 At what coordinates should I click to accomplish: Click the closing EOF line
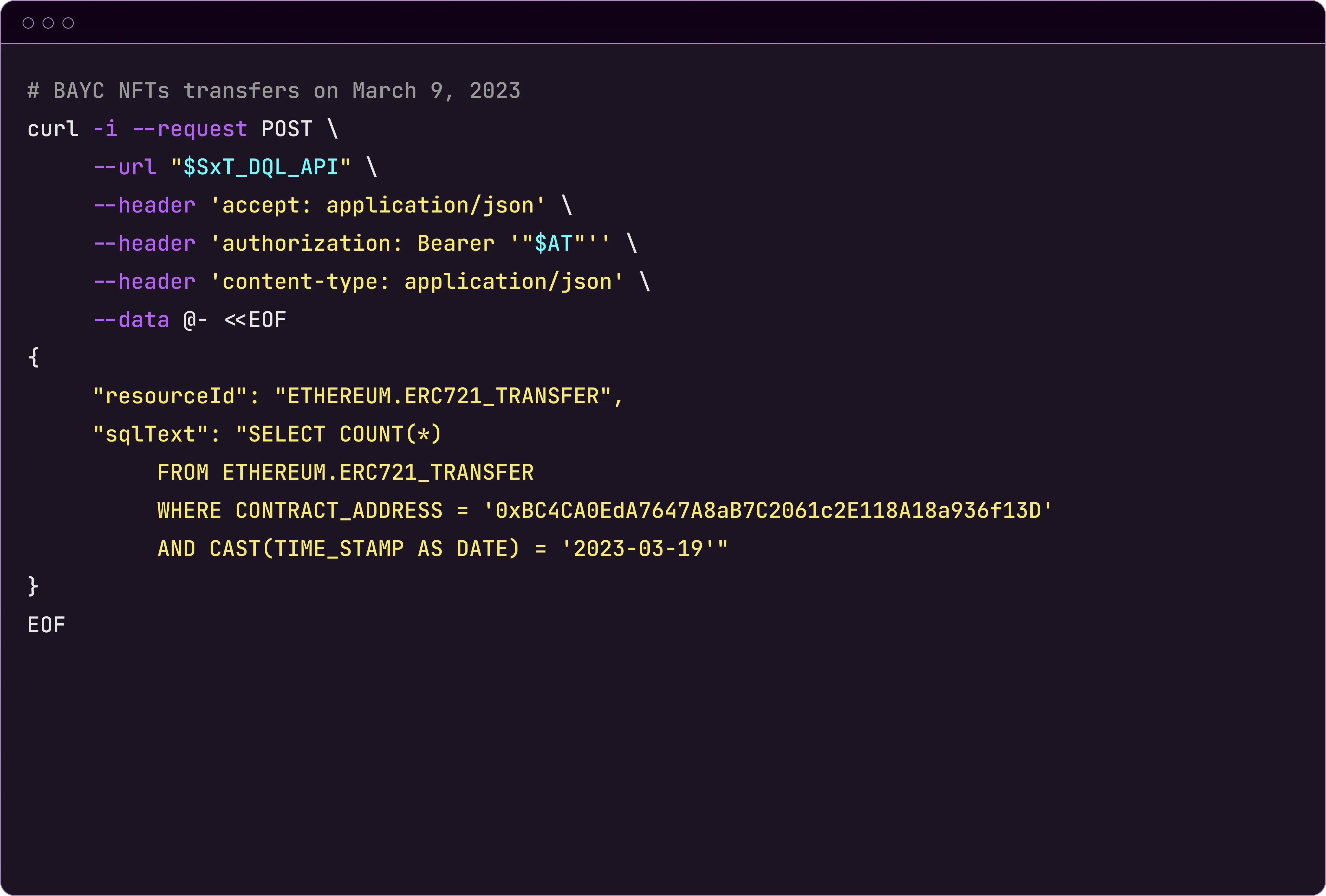coord(46,625)
